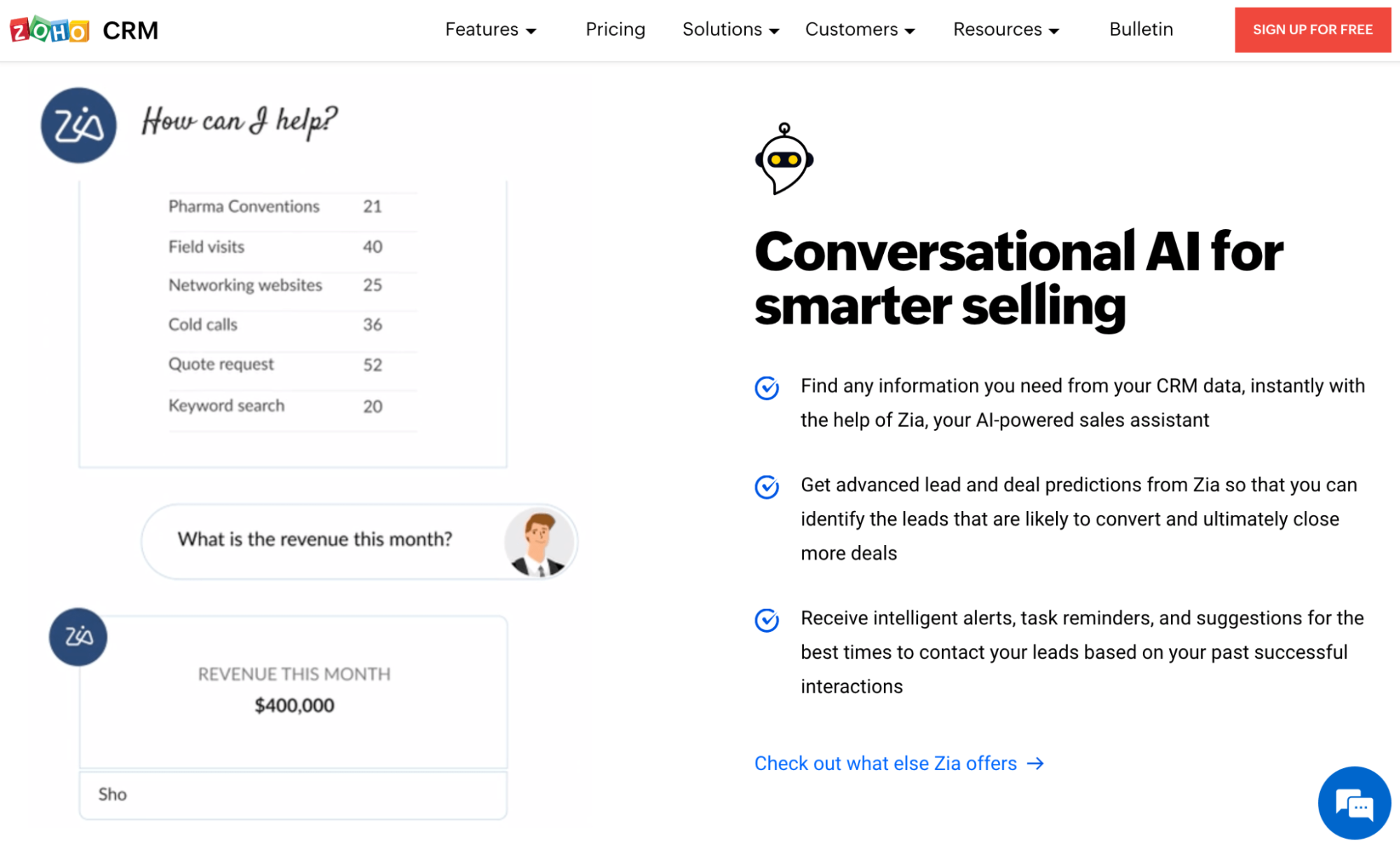The width and height of the screenshot is (1400, 850).
Task: Click the checkmark beside intelligent alerts text
Action: click(767, 619)
